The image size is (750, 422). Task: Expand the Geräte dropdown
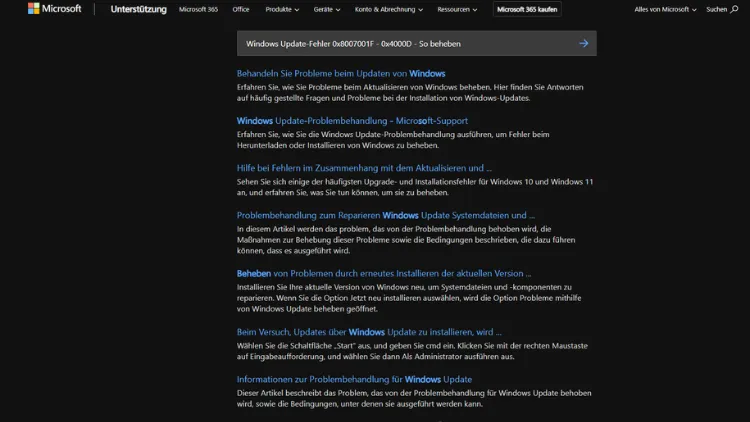tap(327, 9)
